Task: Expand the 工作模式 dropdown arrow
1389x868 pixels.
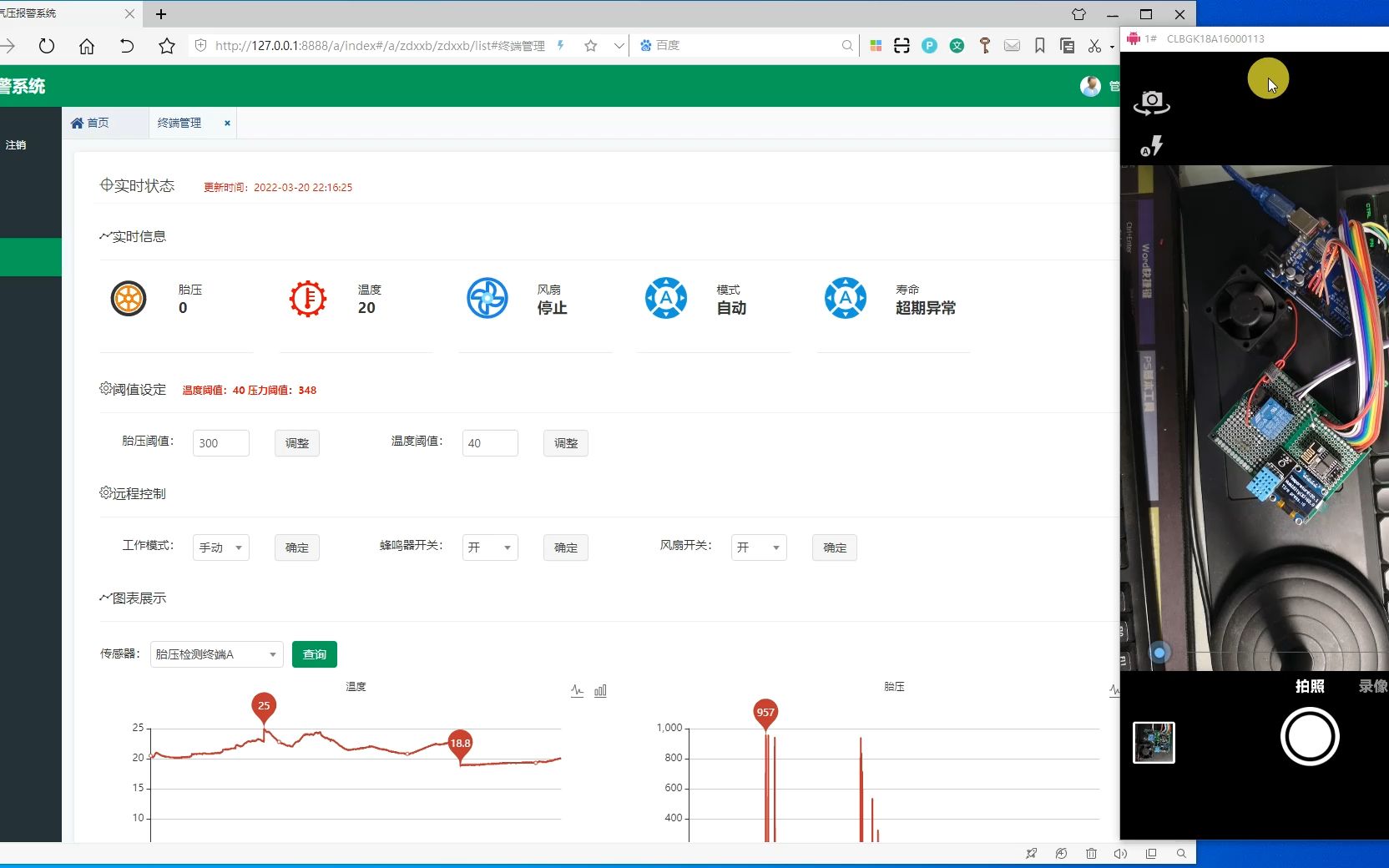Action: 240,548
